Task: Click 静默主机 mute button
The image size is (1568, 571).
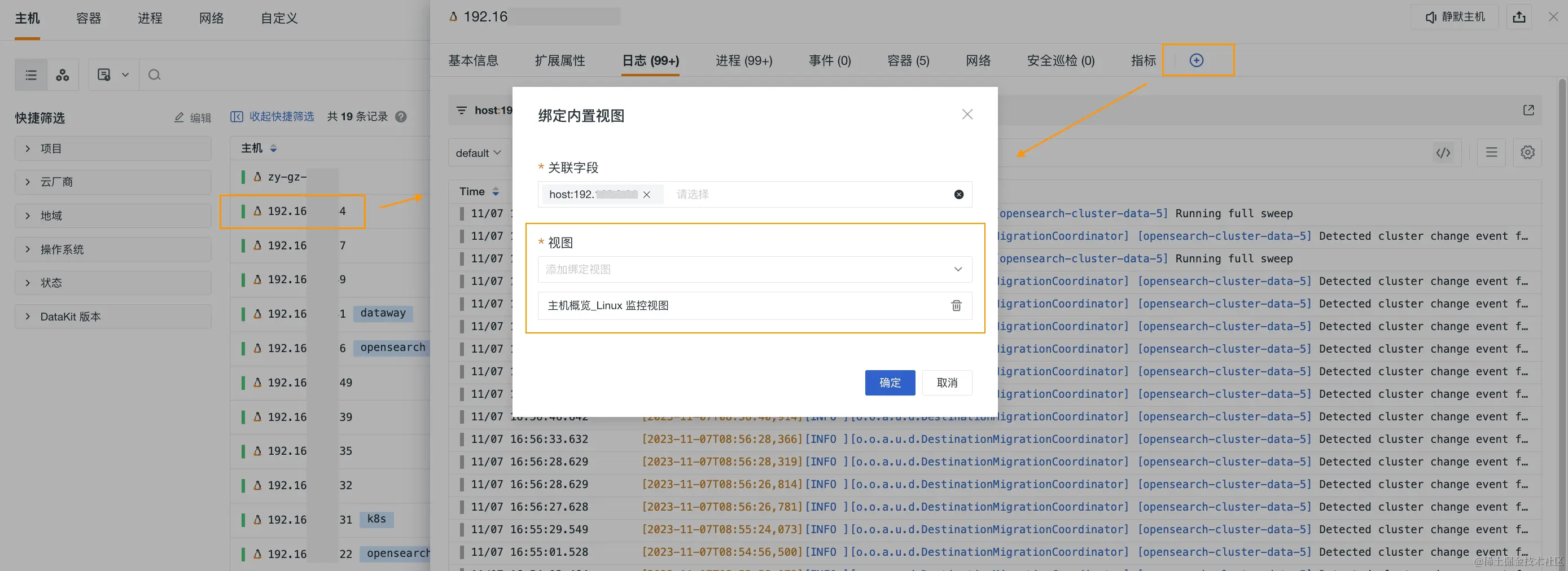Action: [1455, 17]
